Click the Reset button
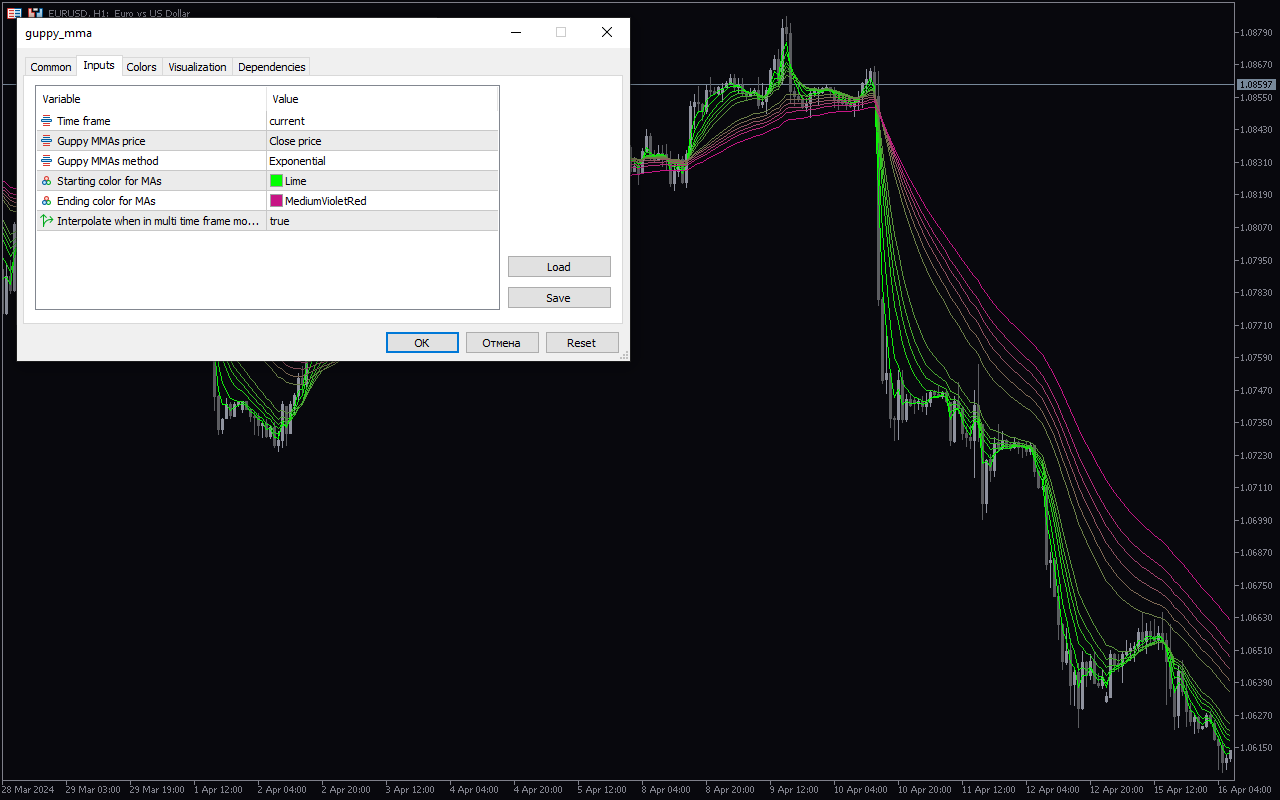1280x800 pixels. pos(581,343)
